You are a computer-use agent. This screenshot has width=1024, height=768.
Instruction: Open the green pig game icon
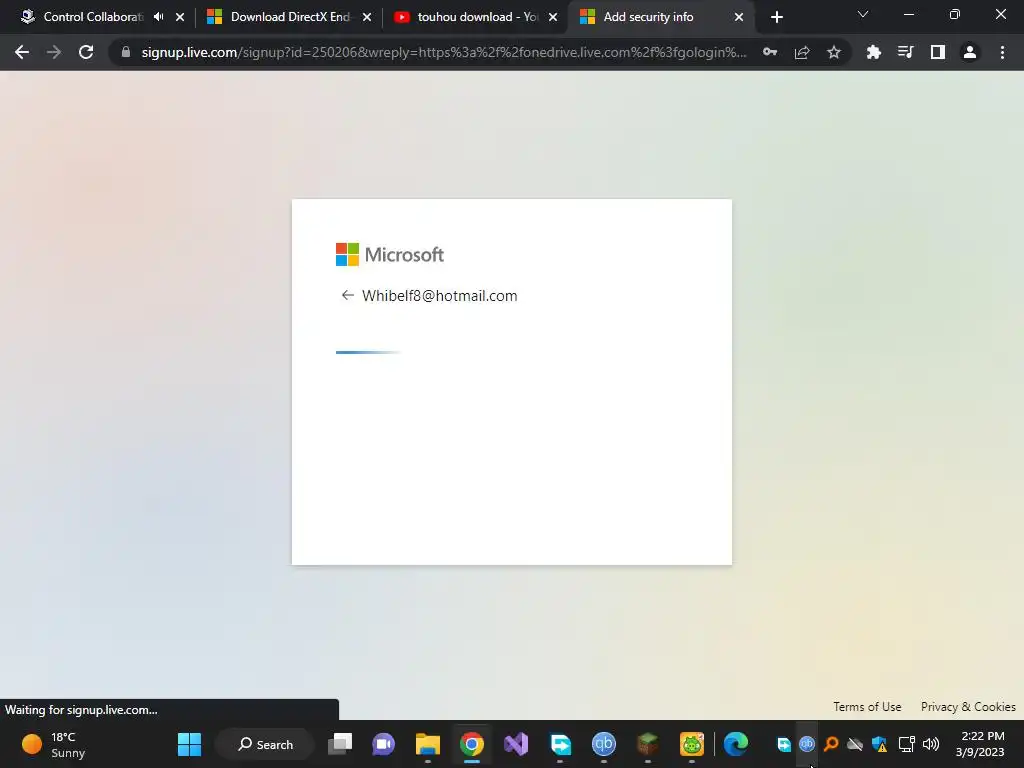pos(692,744)
